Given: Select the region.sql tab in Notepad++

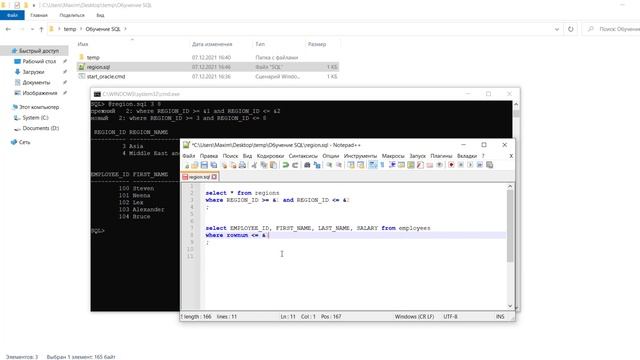Looking at the screenshot, I should (199, 177).
